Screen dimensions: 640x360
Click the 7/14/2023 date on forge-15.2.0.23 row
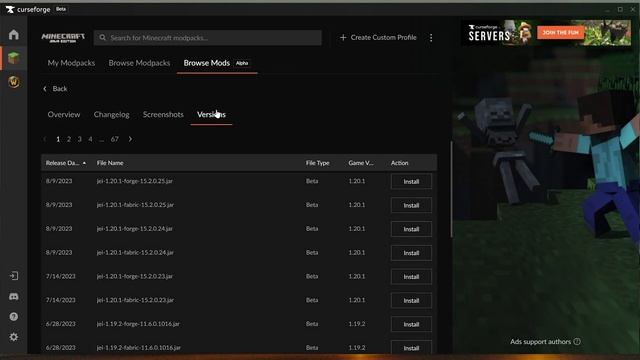[60, 276]
